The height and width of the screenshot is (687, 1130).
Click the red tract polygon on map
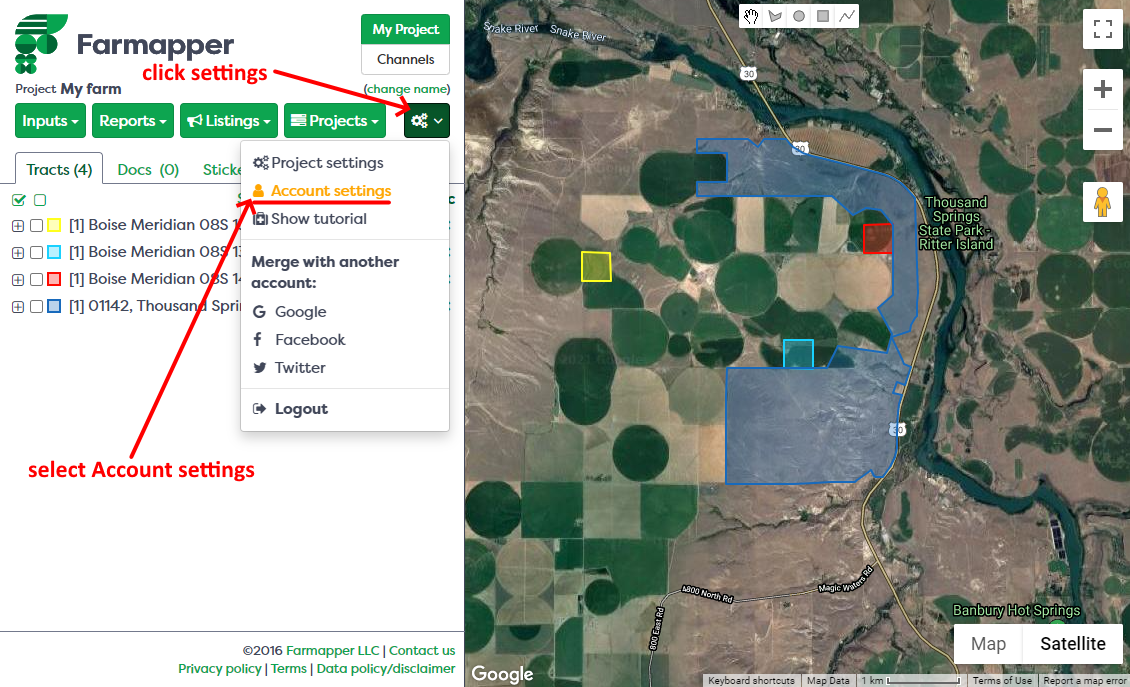coord(877,238)
